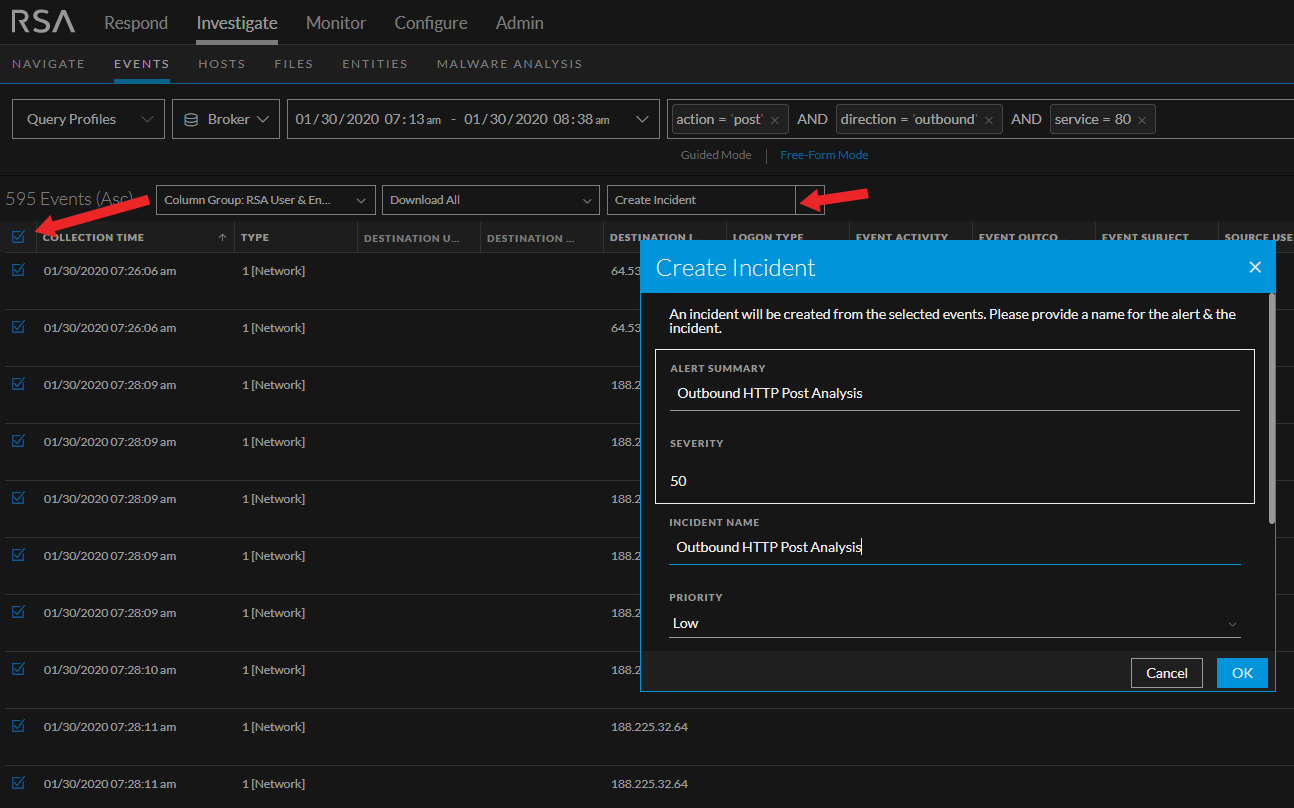Click Collection Time sort arrow

(x=222, y=238)
